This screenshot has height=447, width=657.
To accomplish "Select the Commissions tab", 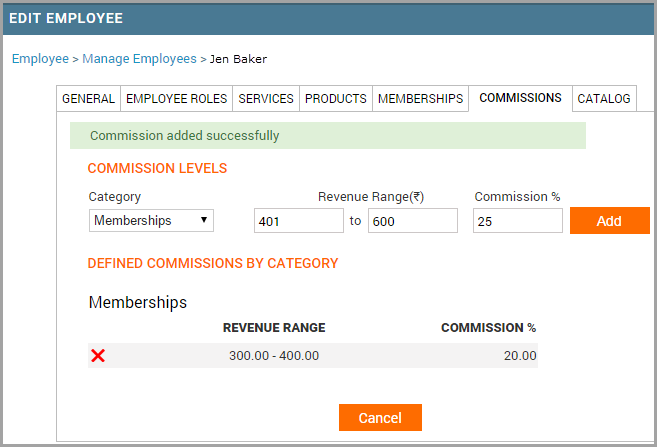I will tap(520, 98).
